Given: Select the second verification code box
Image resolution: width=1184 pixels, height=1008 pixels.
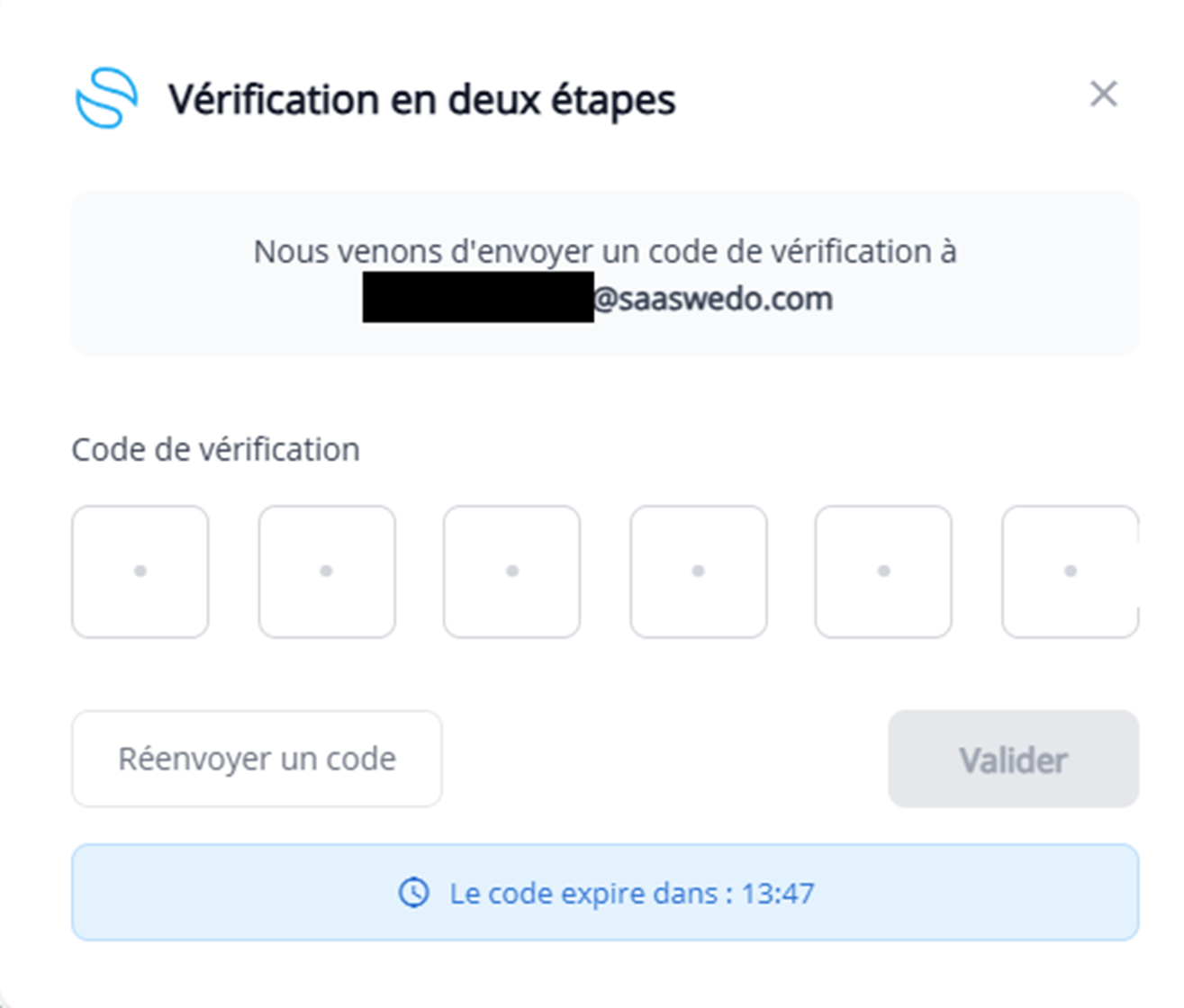Looking at the screenshot, I should tap(327, 571).
